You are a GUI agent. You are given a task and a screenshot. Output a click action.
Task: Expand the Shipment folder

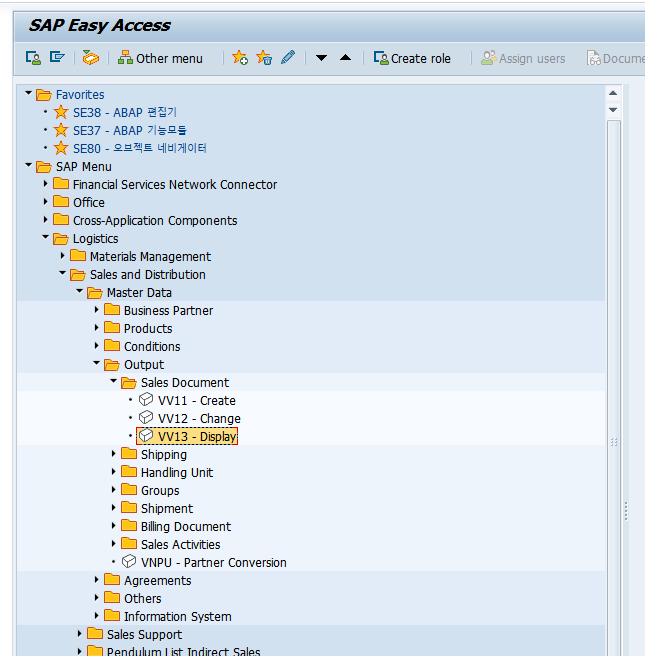tap(113, 507)
